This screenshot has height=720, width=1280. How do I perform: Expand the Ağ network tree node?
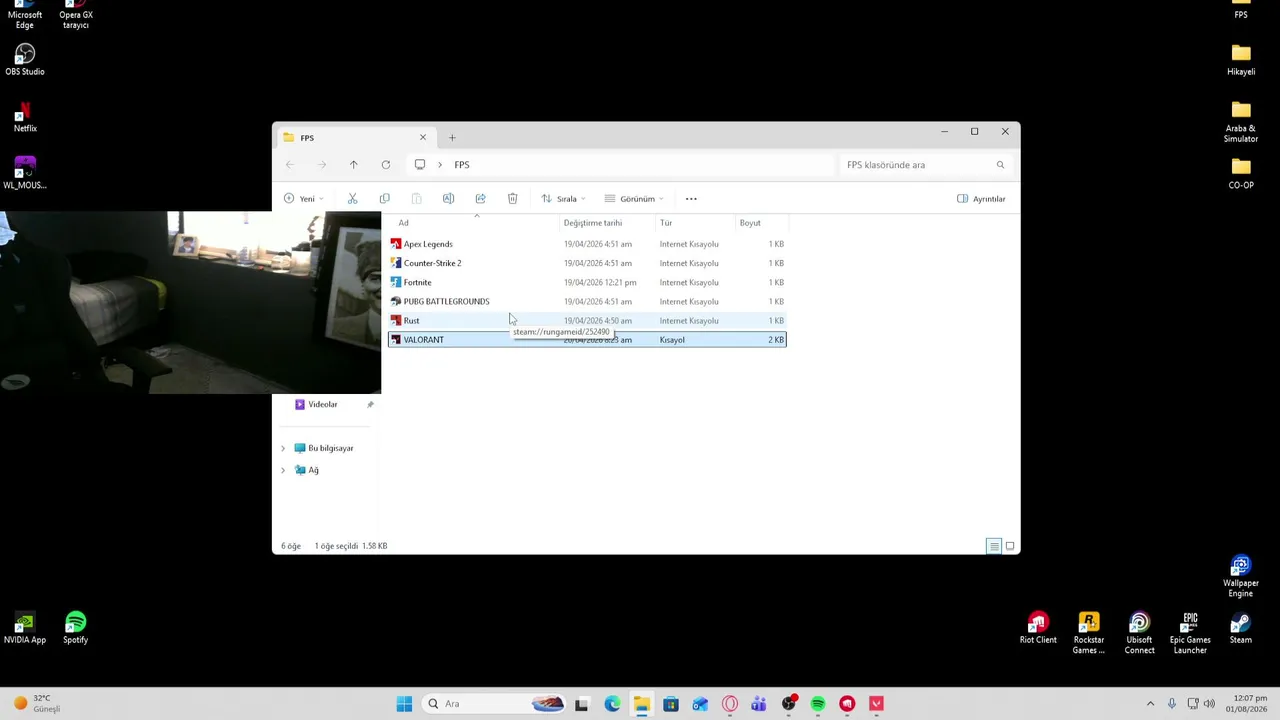283,470
